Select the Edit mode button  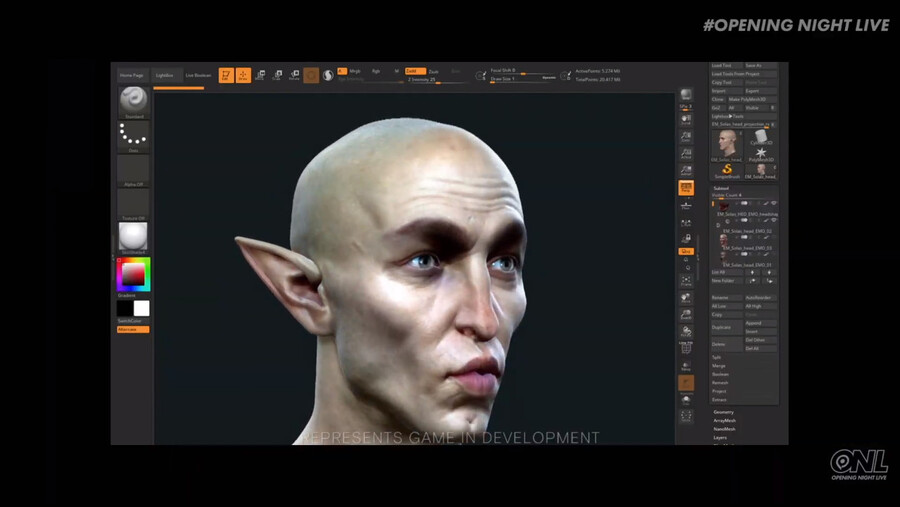(226, 75)
